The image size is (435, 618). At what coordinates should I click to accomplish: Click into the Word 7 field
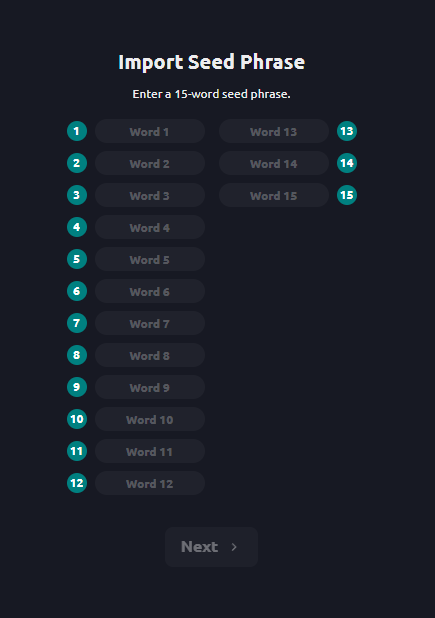tap(150, 323)
